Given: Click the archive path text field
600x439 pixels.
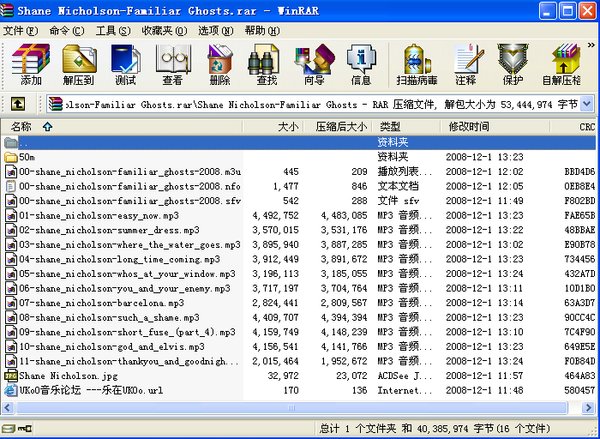Looking at the screenshot, I should click(x=321, y=104).
